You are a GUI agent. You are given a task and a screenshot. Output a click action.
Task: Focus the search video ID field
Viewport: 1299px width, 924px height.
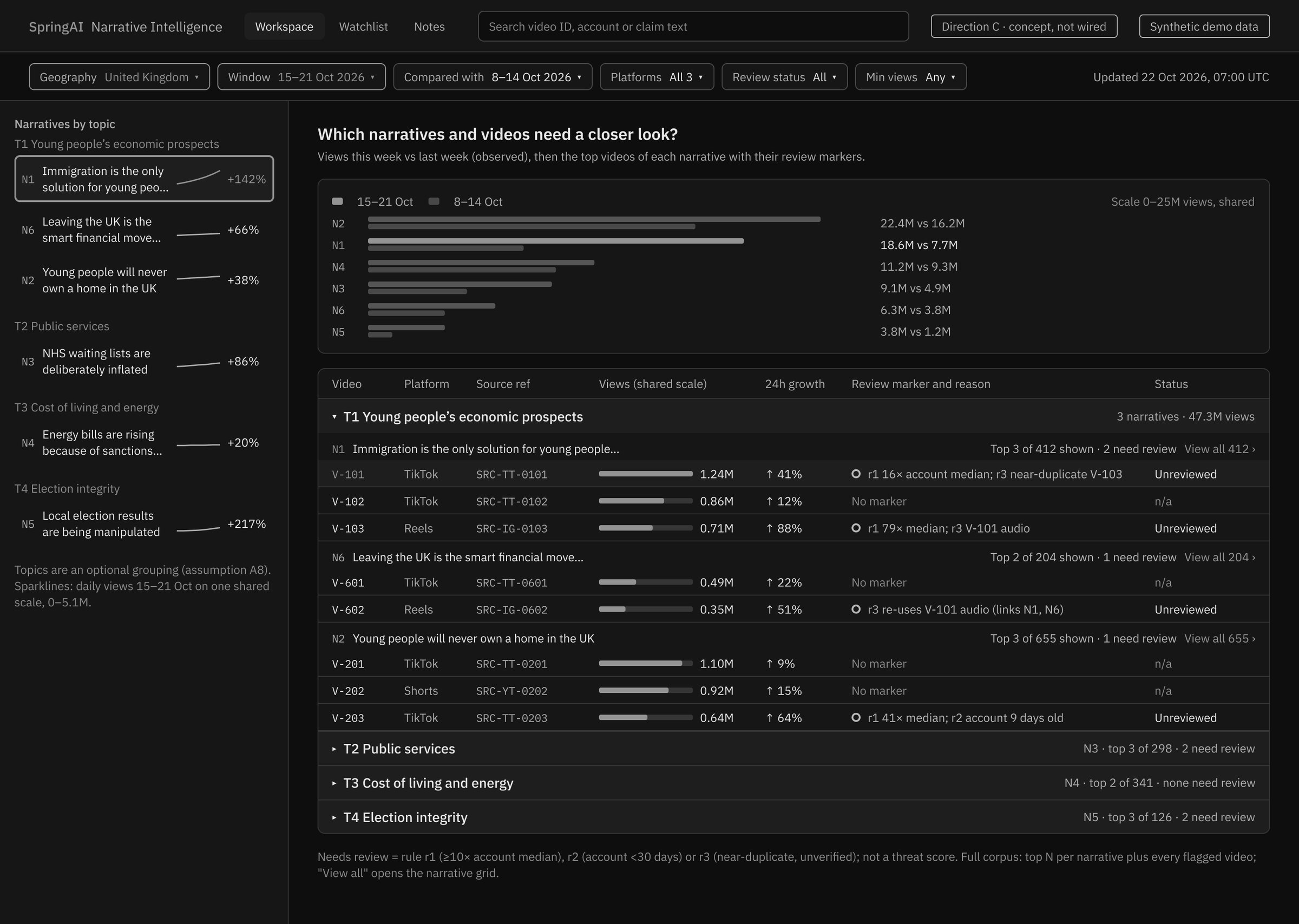pos(693,26)
